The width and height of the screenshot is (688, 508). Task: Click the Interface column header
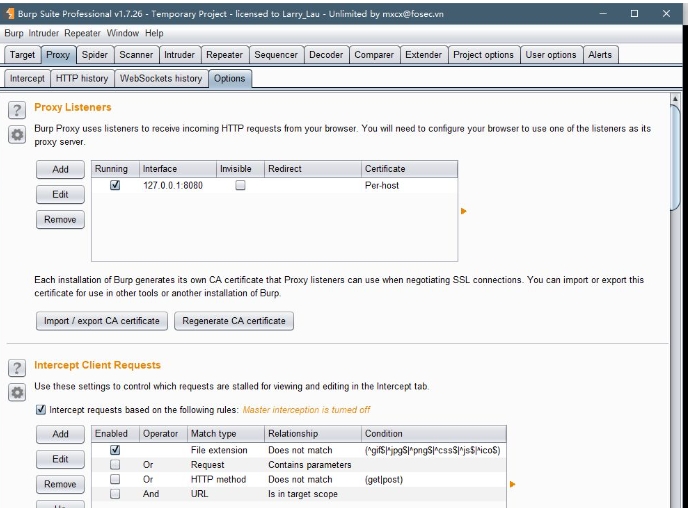(x=177, y=169)
